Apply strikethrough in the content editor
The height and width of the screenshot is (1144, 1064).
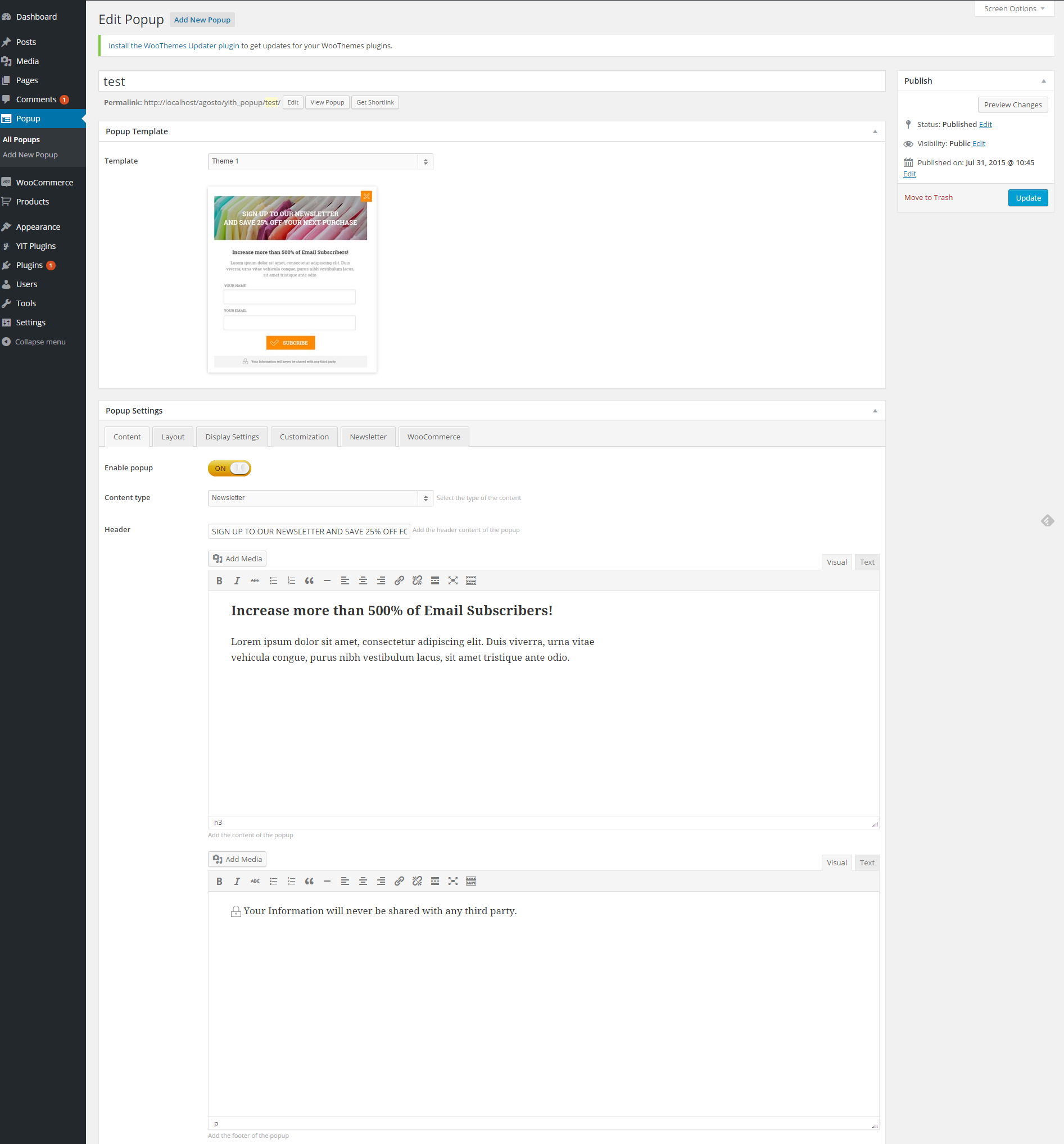click(255, 580)
